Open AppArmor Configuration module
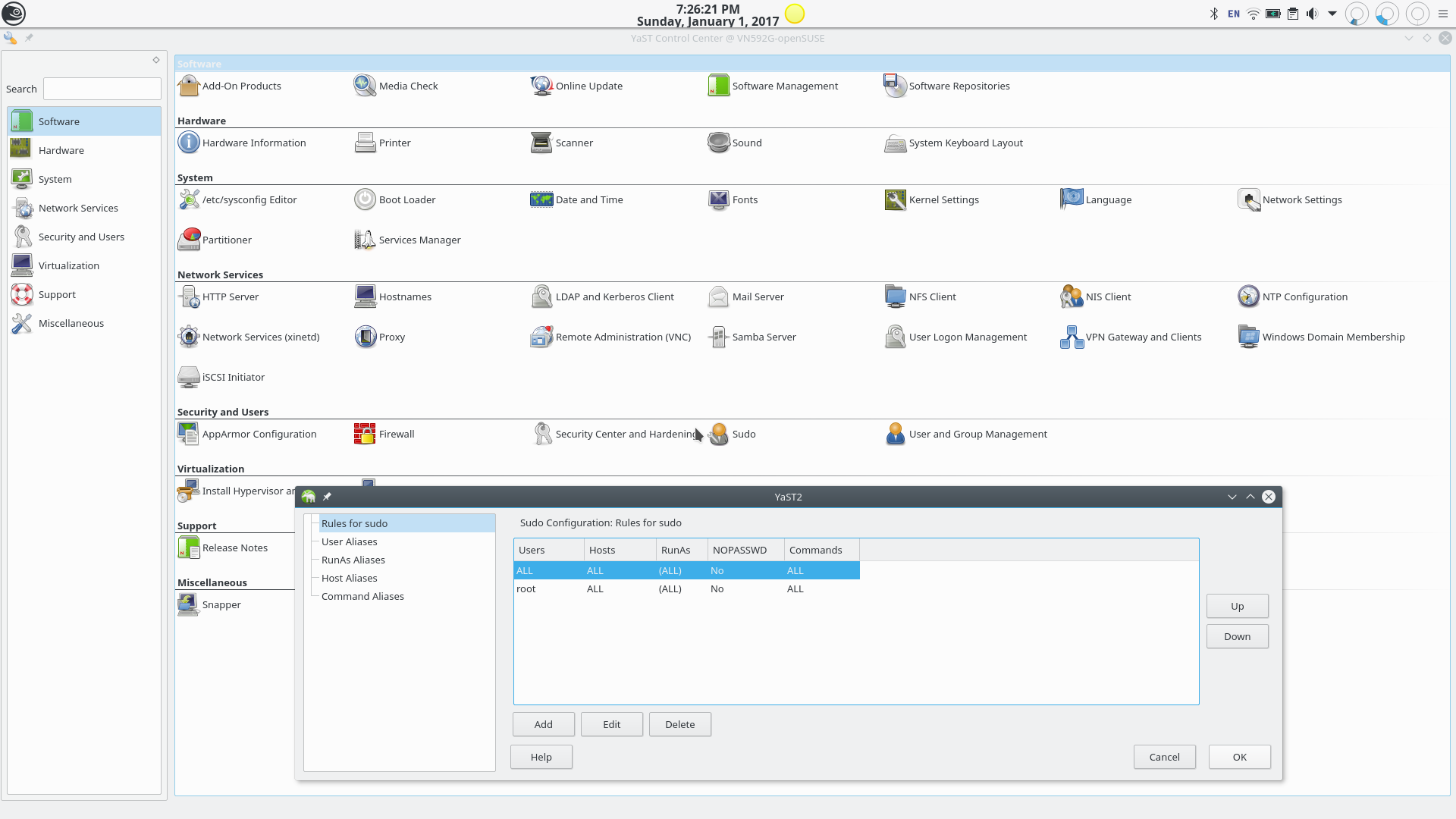This screenshot has width=1456, height=819. click(x=246, y=434)
